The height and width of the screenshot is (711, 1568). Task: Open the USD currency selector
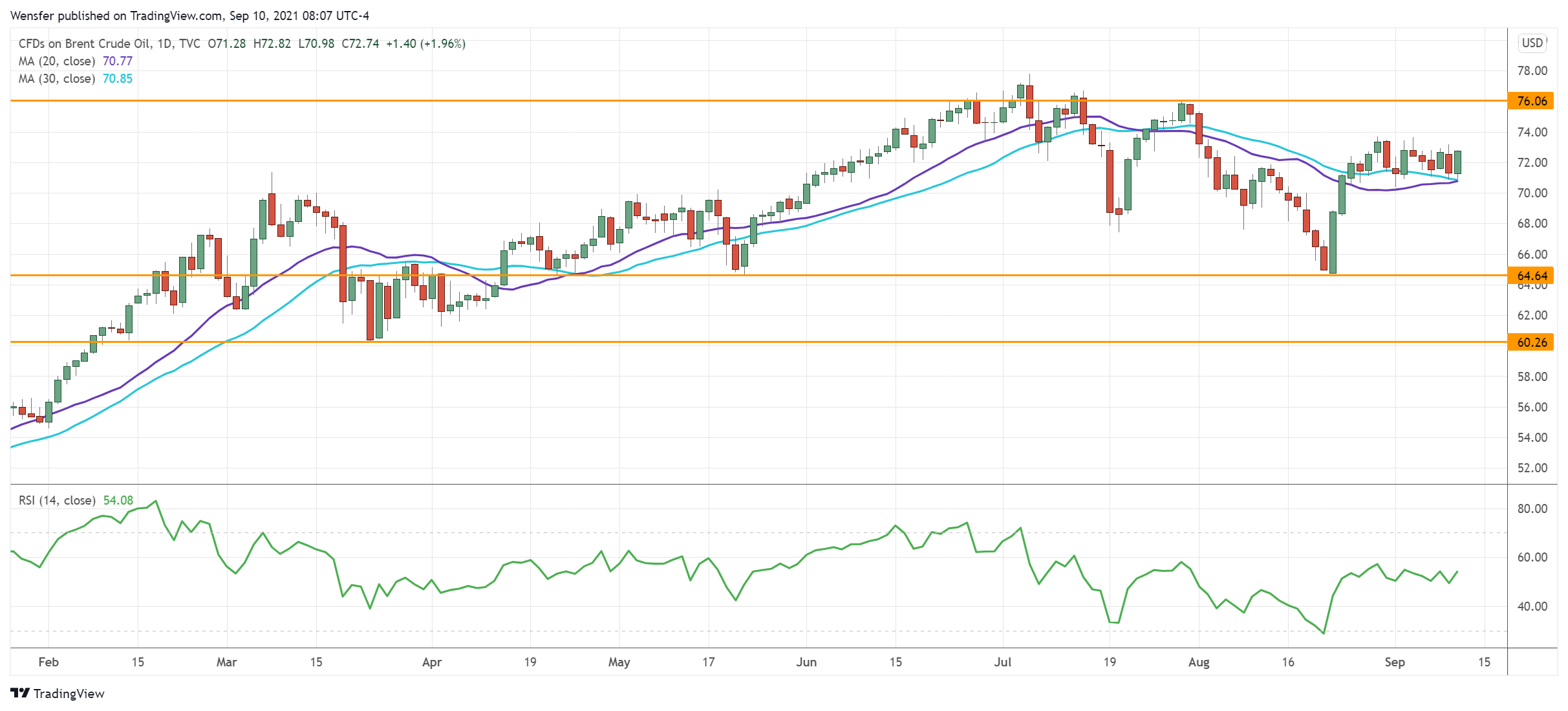pyautogui.click(x=1532, y=43)
